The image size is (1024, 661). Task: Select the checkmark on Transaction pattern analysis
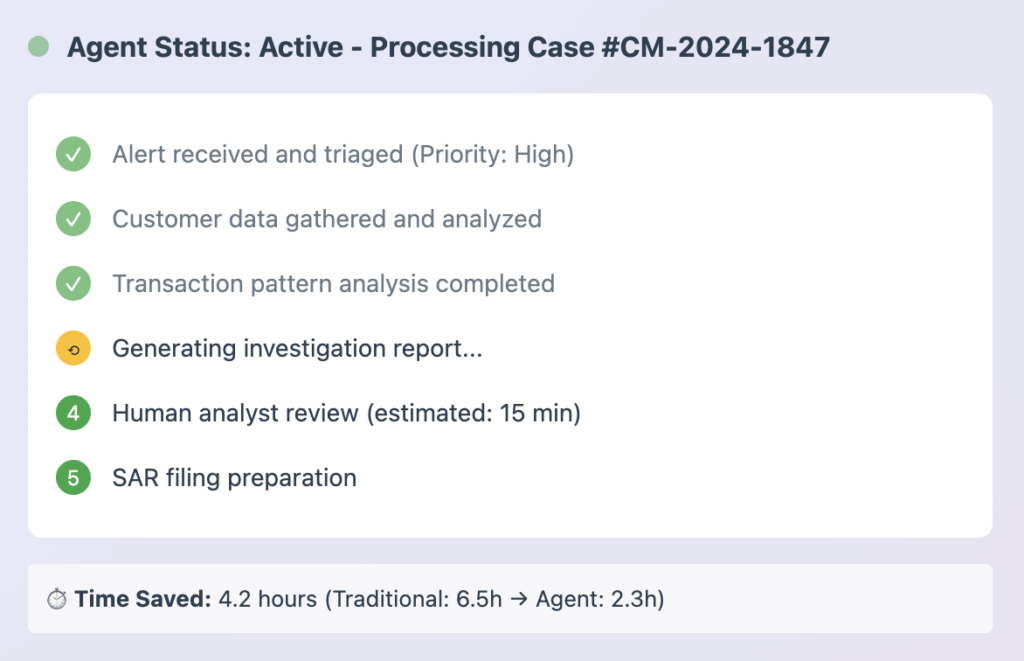click(x=72, y=283)
